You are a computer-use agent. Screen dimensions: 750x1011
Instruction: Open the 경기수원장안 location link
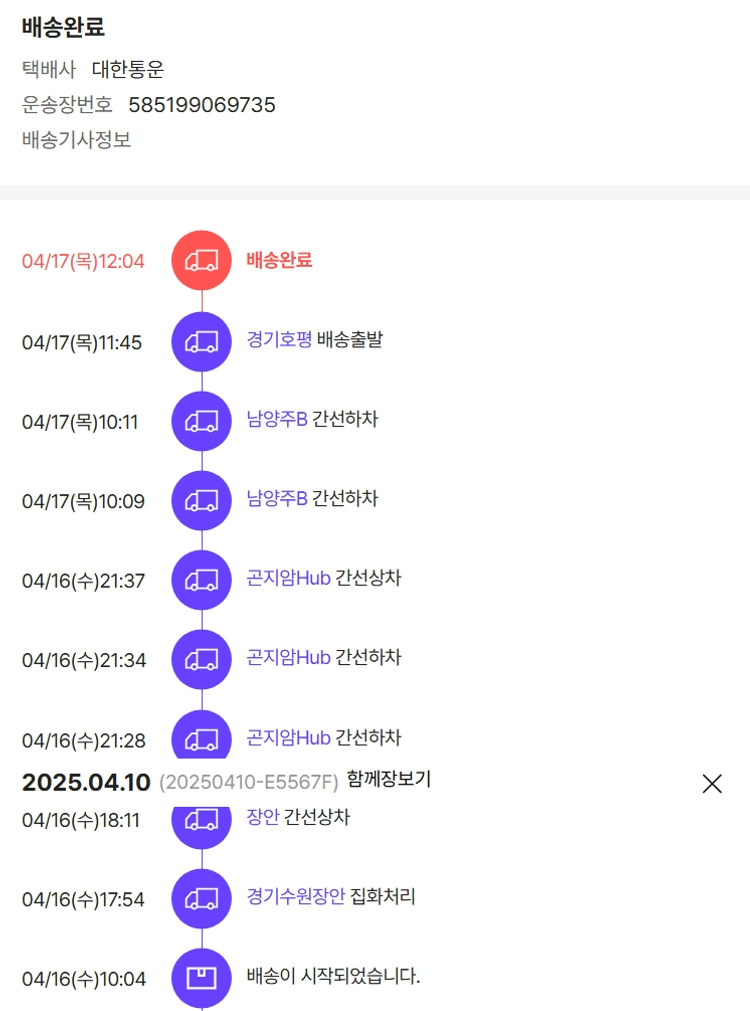point(296,897)
